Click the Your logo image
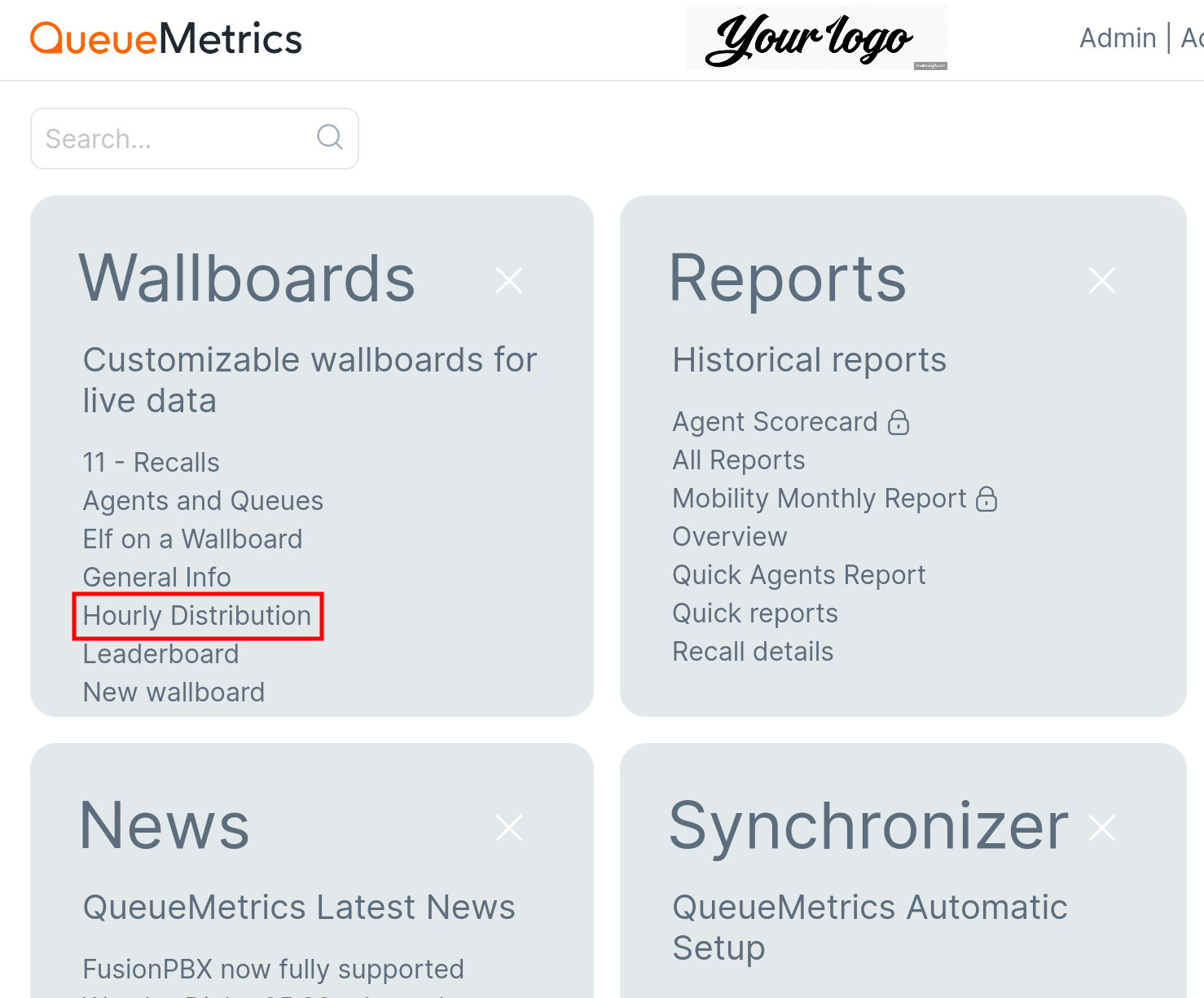The image size is (1204, 998). (817, 37)
